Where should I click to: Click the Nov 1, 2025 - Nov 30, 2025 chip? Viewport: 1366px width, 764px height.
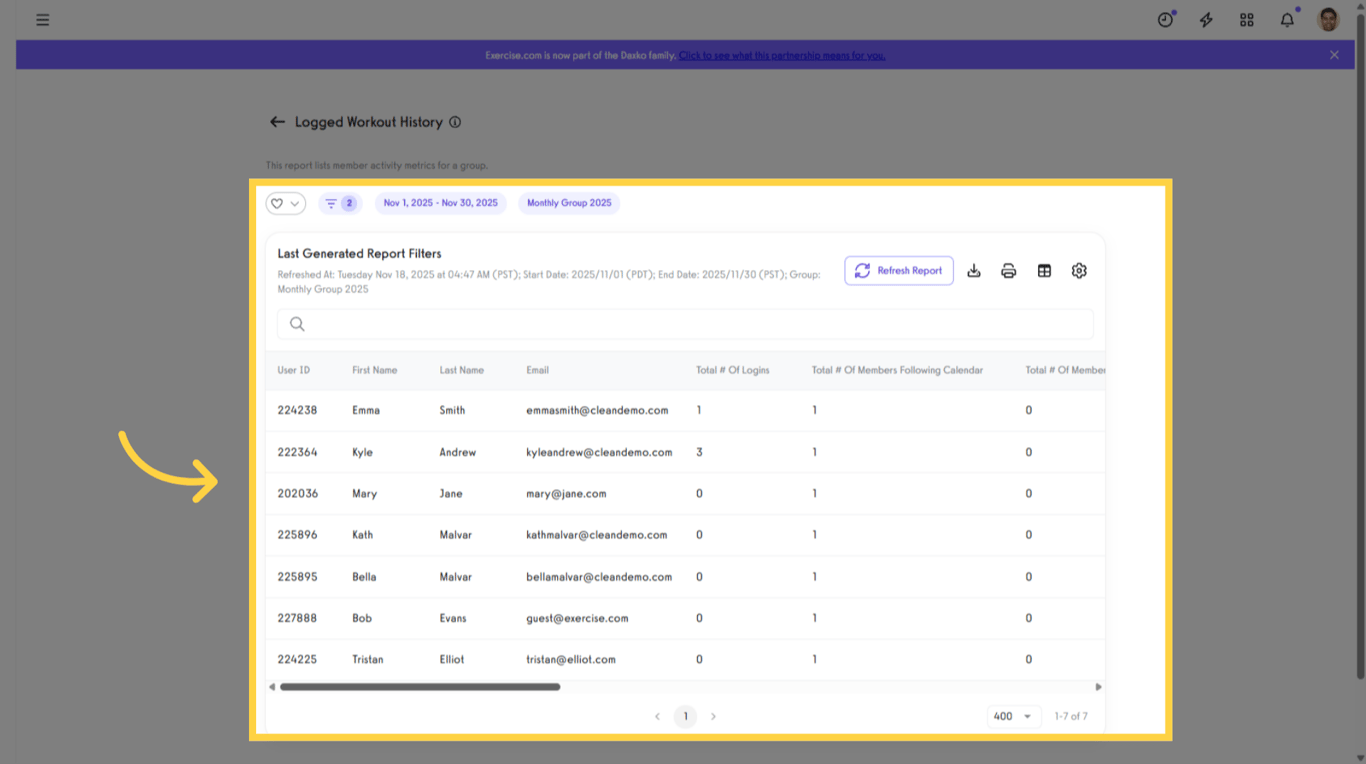click(441, 203)
